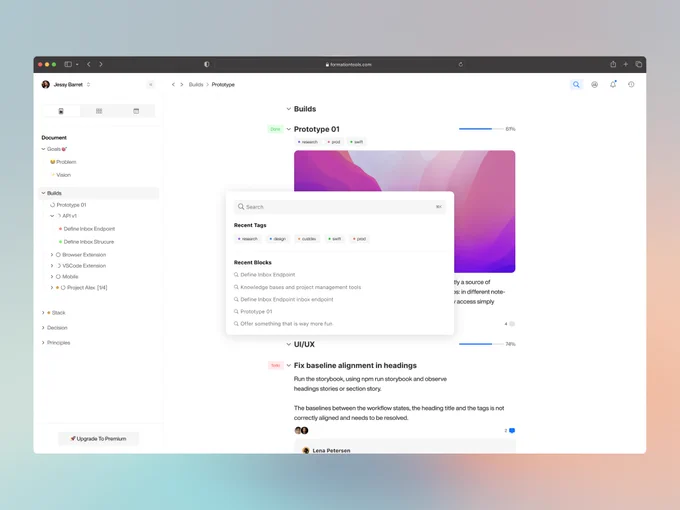Expand Decision section in sidebar
Image resolution: width=680 pixels, height=510 pixels.
point(43,328)
